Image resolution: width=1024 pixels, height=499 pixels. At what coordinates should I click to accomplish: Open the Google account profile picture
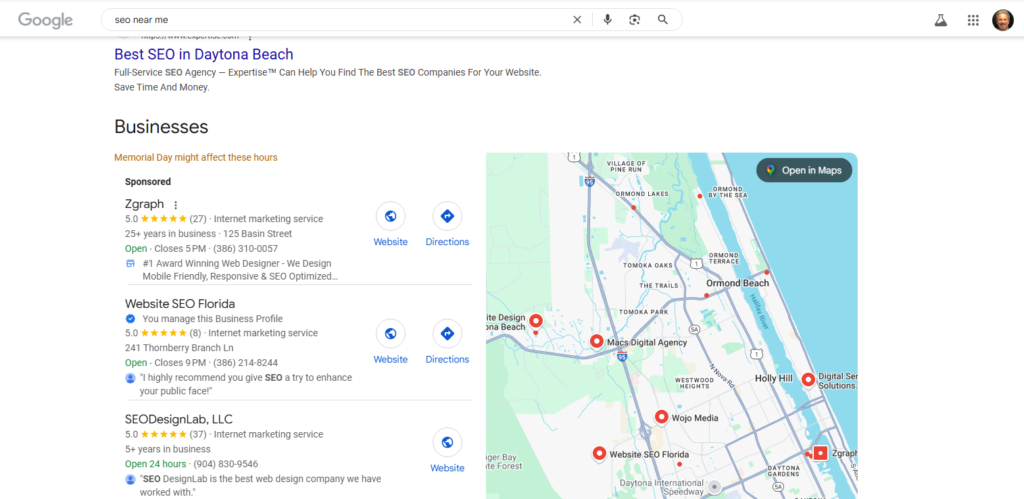pos(1001,20)
